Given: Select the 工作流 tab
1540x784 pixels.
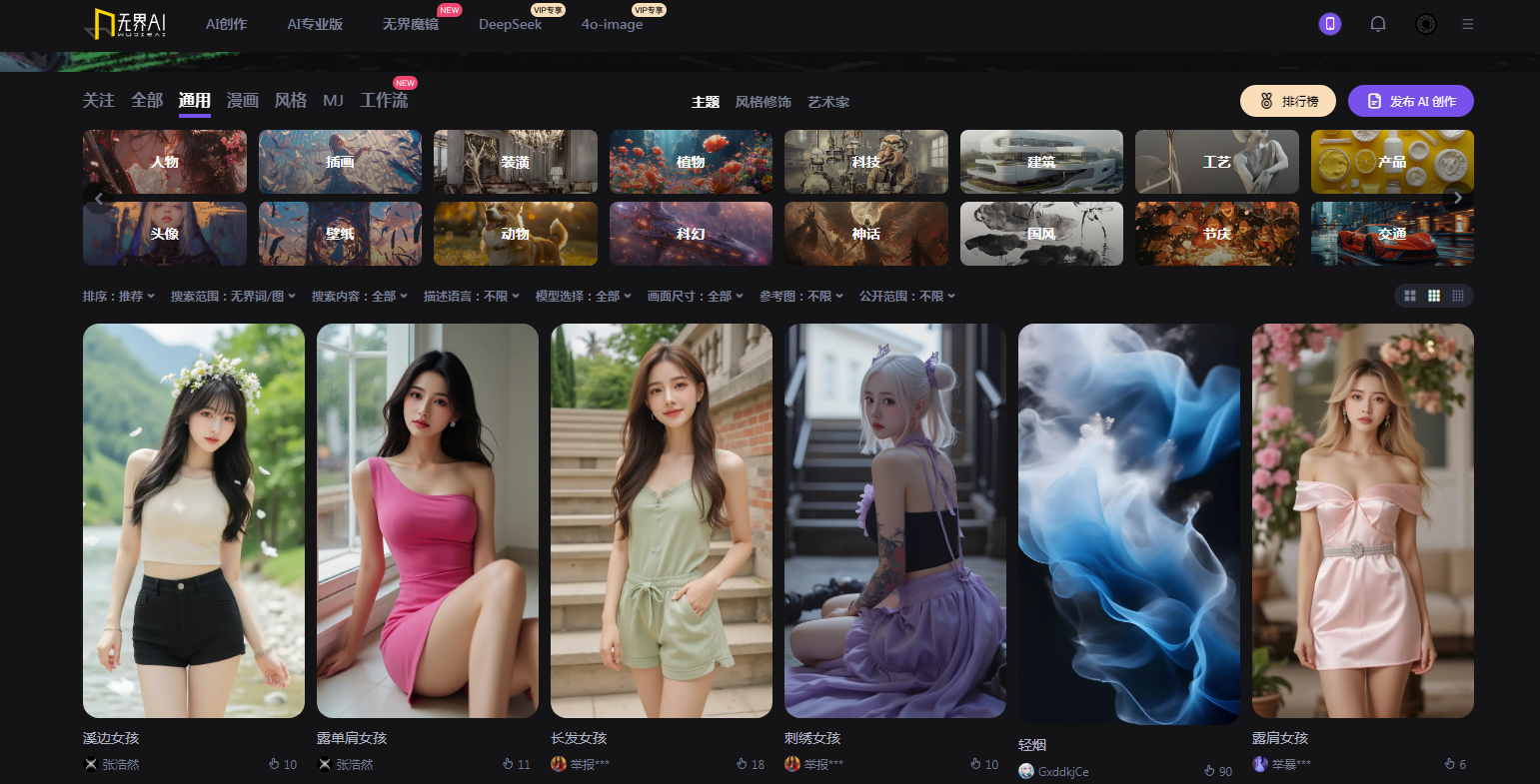Looking at the screenshot, I should pos(384,101).
